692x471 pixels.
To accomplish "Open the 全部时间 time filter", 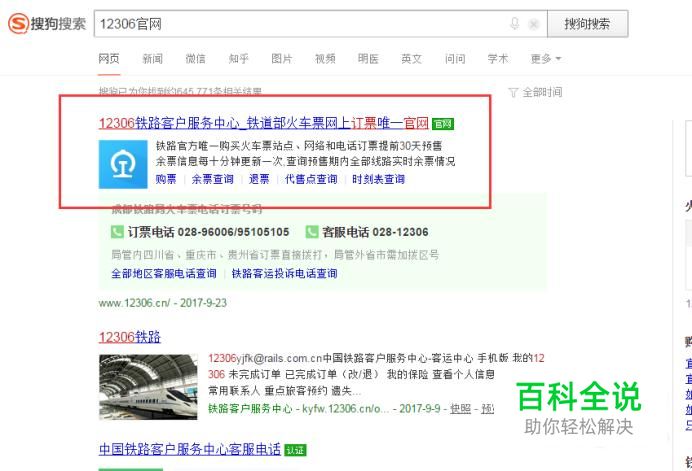I will coord(542,92).
